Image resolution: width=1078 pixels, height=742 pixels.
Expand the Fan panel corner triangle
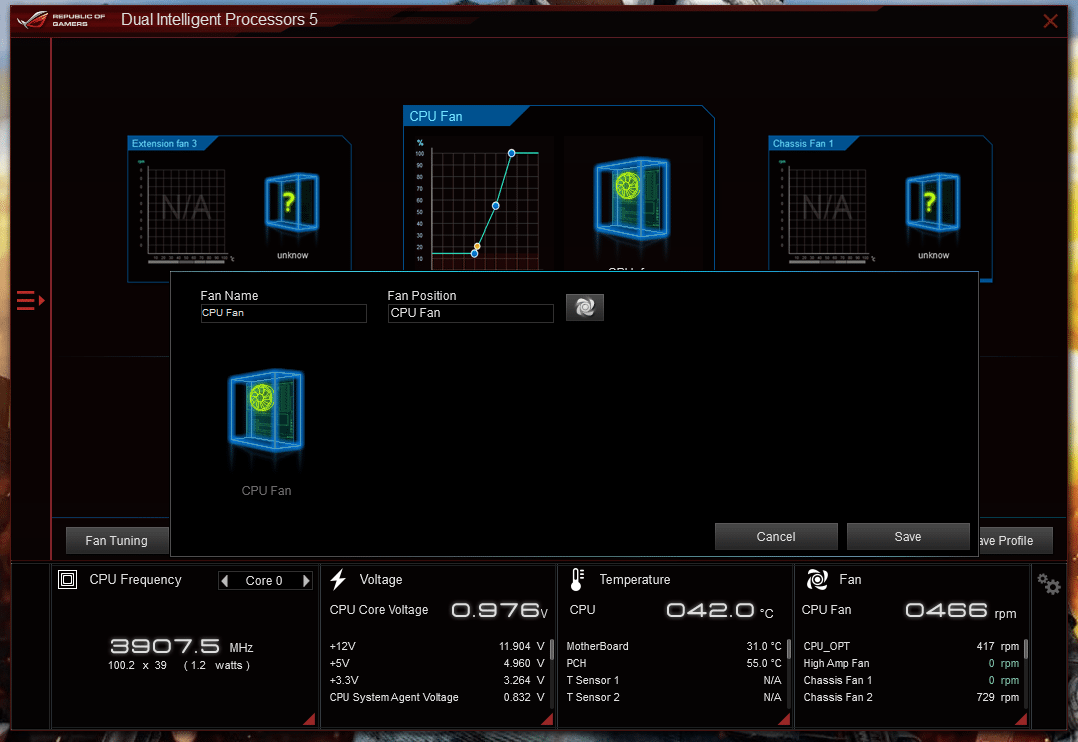[x=1021, y=719]
